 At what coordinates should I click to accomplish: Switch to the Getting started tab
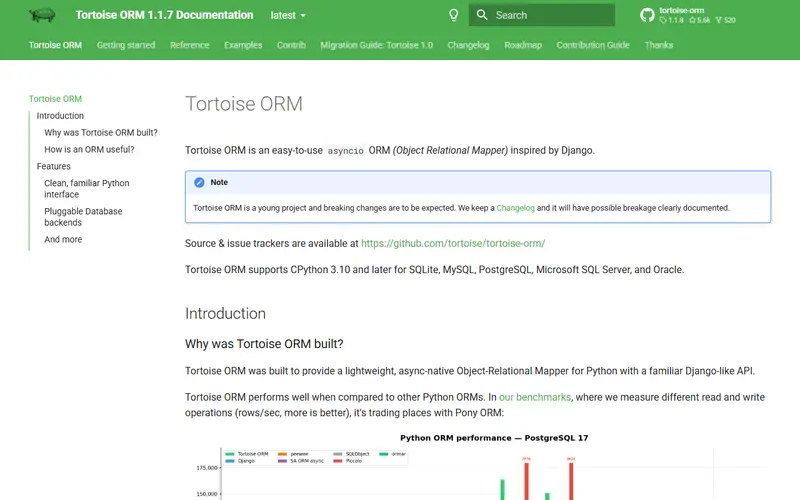(126, 45)
